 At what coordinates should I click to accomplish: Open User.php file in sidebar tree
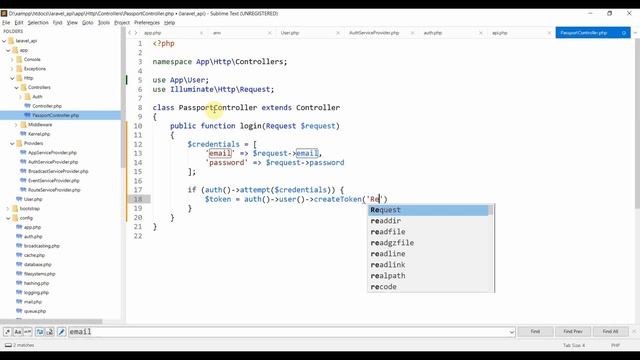tap(33, 199)
